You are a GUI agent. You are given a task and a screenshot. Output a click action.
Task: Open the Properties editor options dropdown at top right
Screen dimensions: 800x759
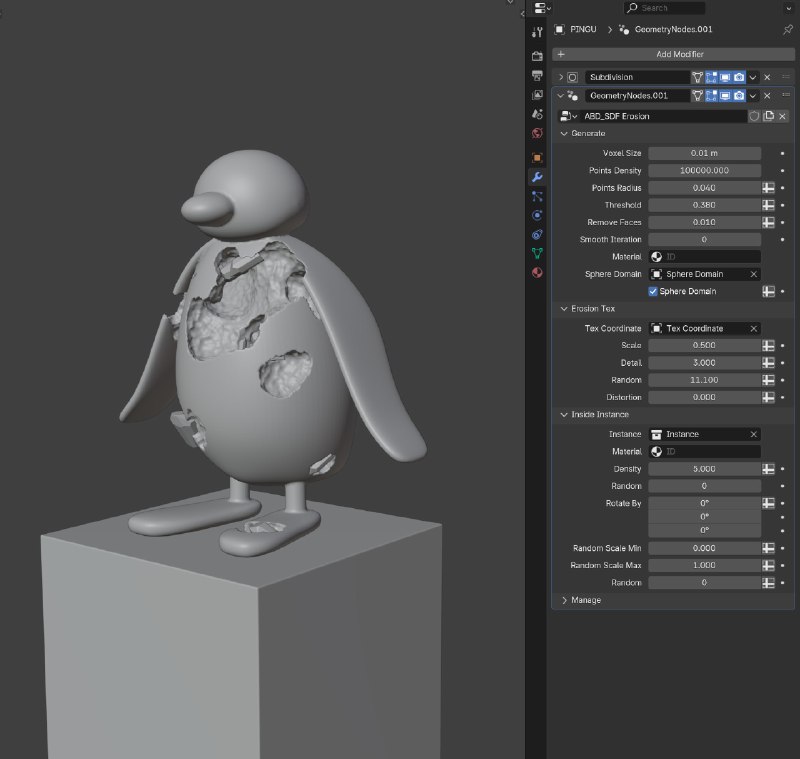coord(789,8)
